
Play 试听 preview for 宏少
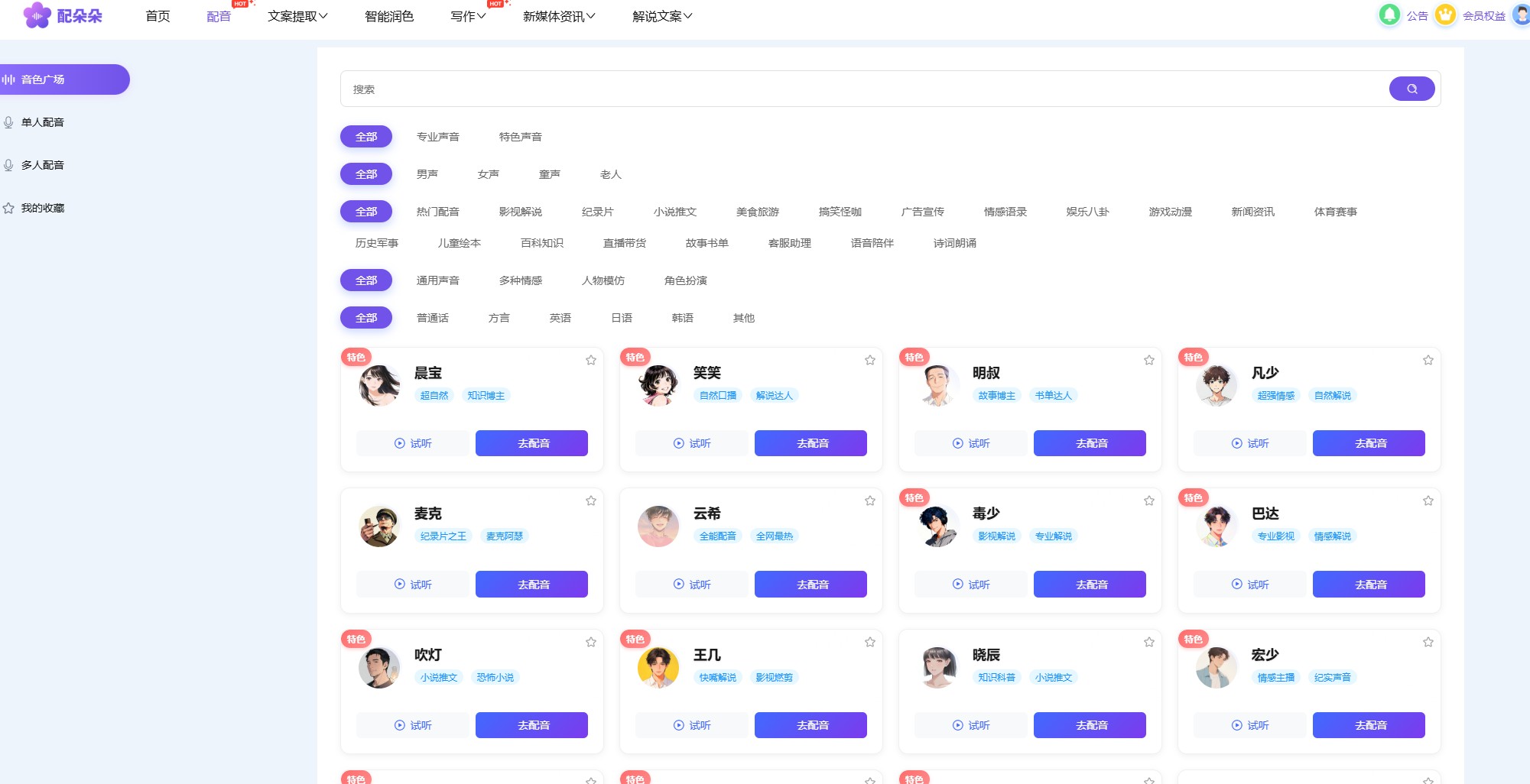1250,725
